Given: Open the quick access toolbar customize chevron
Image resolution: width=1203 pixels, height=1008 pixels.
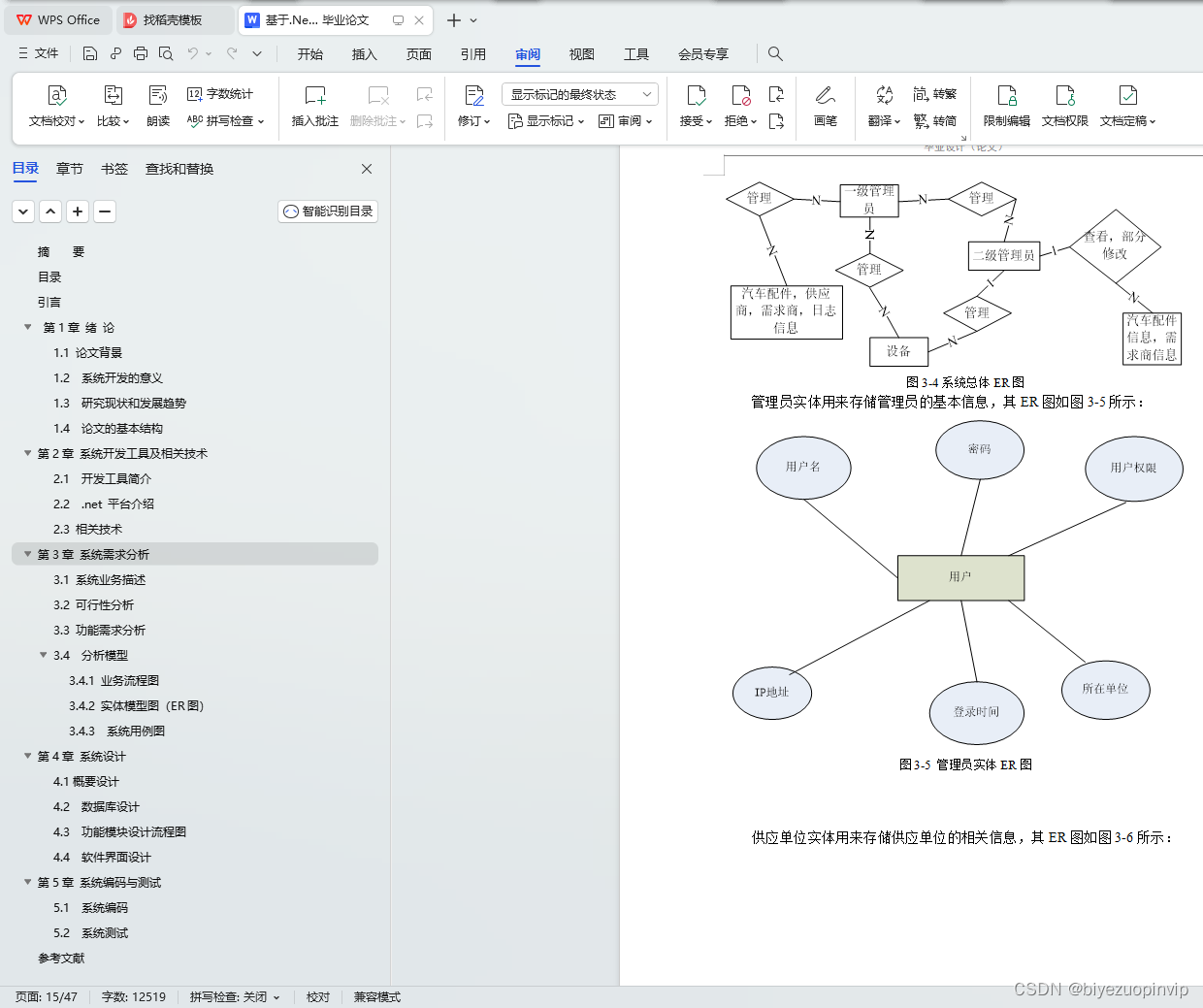Looking at the screenshot, I should (x=257, y=53).
